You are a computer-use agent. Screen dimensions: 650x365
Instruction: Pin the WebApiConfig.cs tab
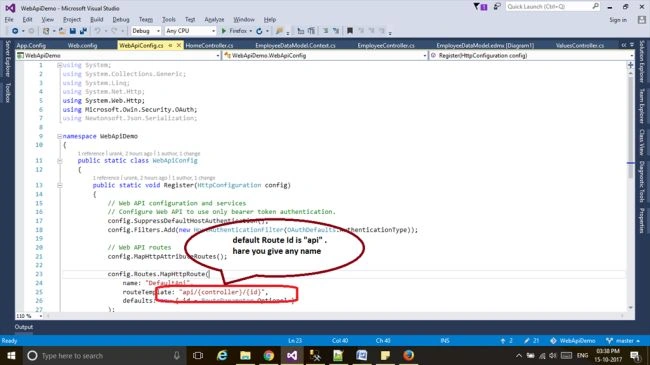(170, 45)
